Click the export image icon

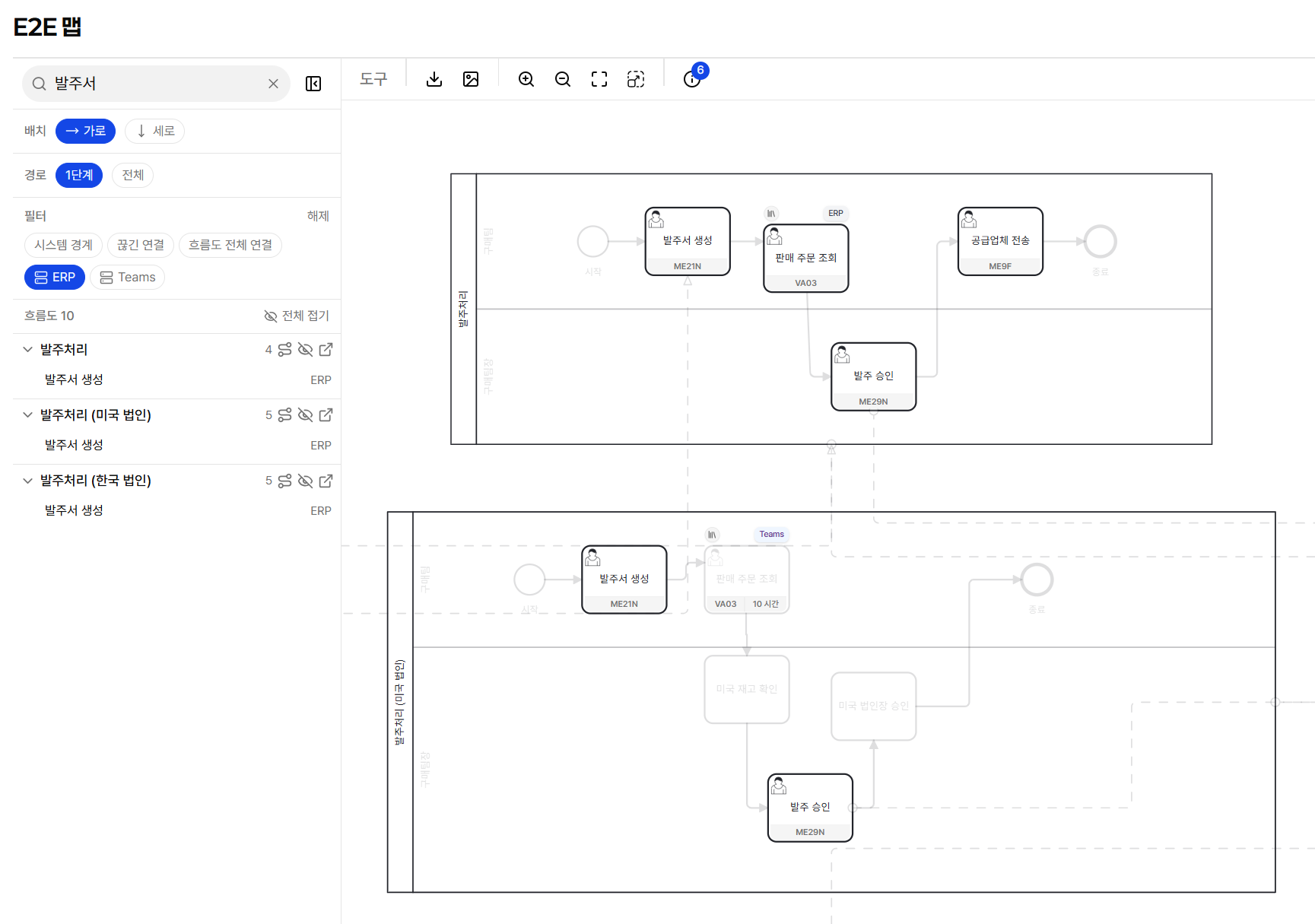[471, 79]
